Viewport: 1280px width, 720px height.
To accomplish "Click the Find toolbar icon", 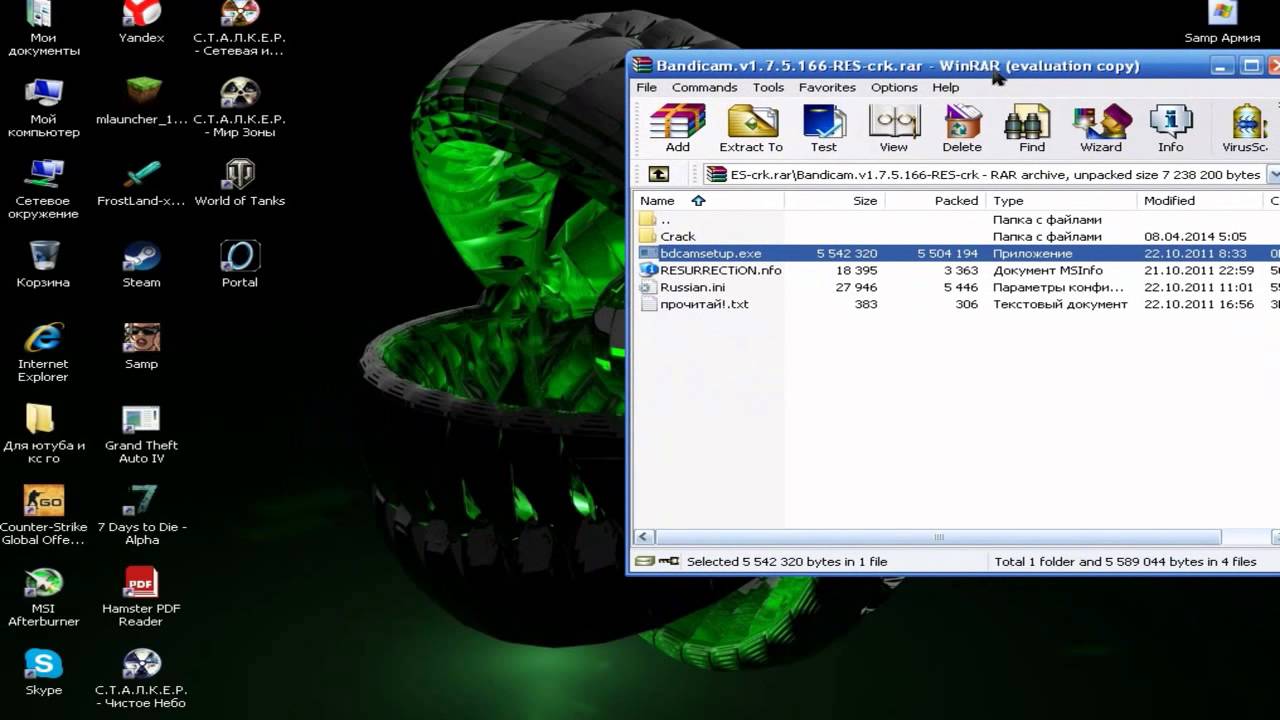I will (x=1031, y=129).
